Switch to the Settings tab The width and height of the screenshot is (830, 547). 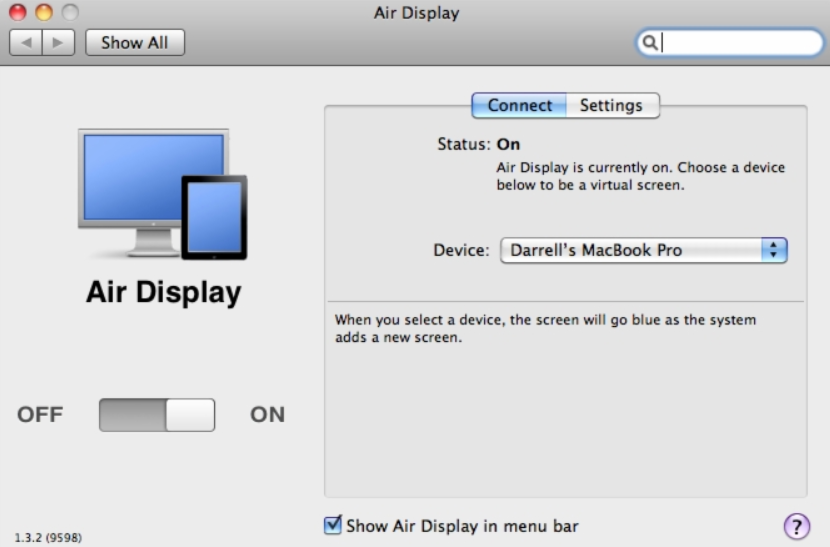click(x=612, y=105)
